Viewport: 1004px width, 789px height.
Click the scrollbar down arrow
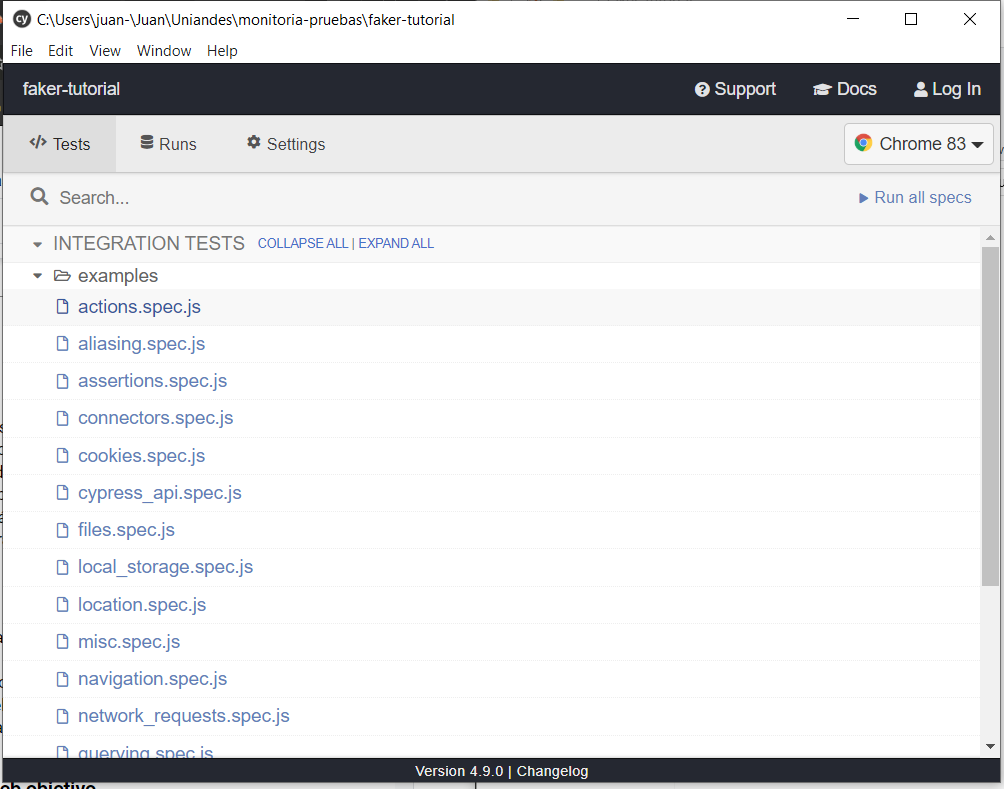point(990,746)
